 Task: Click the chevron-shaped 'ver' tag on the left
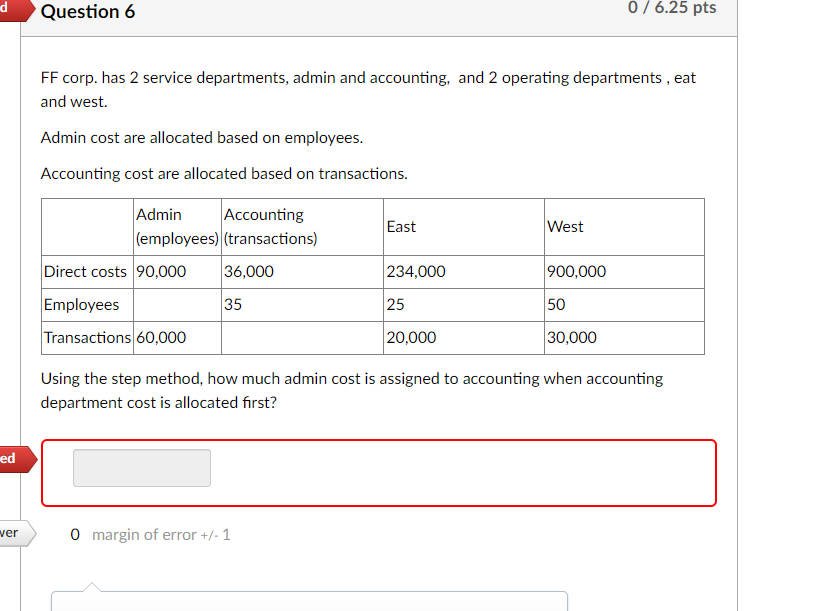tap(12, 533)
